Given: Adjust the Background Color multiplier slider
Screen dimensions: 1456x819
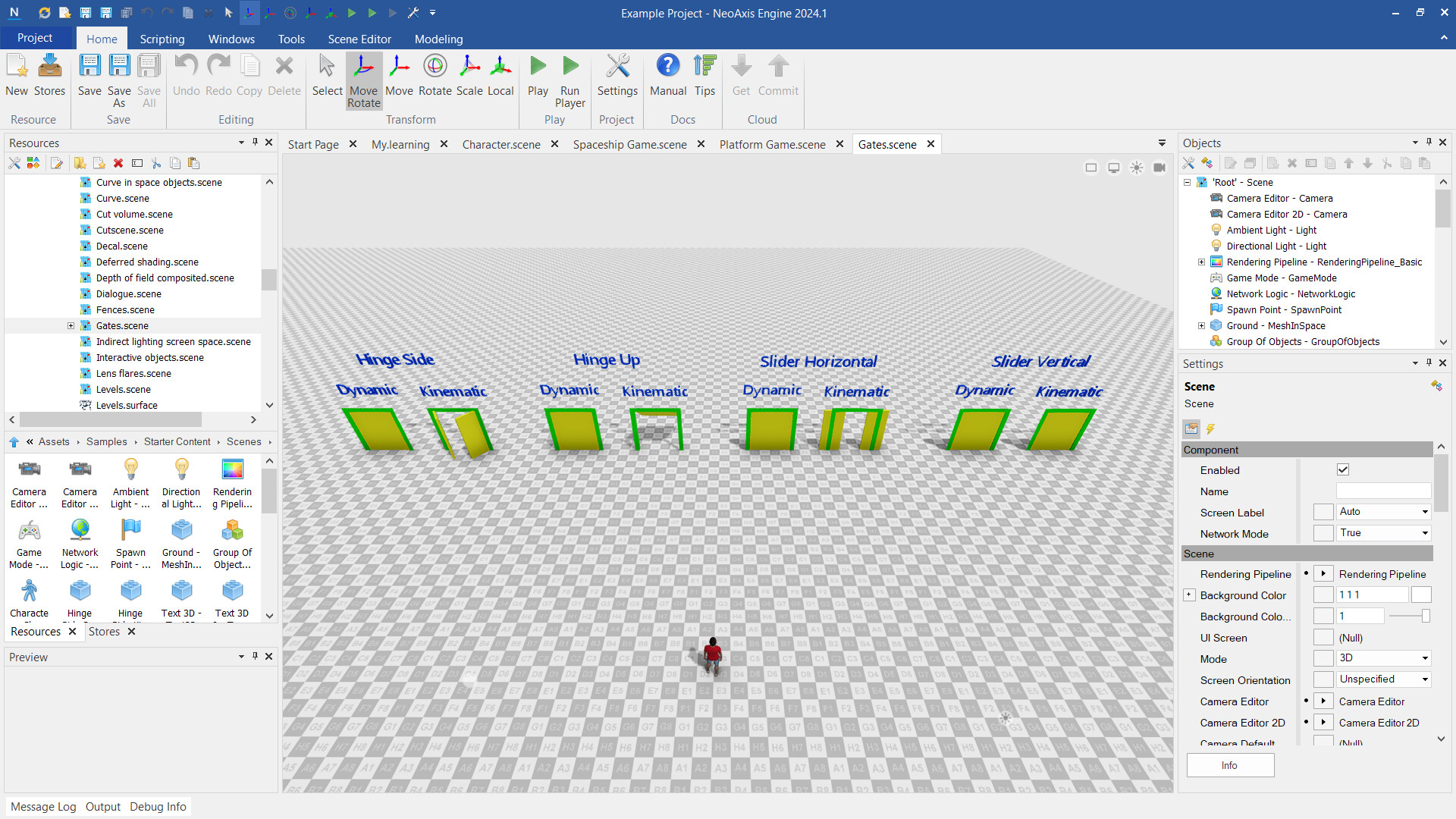Looking at the screenshot, I should click(1425, 616).
